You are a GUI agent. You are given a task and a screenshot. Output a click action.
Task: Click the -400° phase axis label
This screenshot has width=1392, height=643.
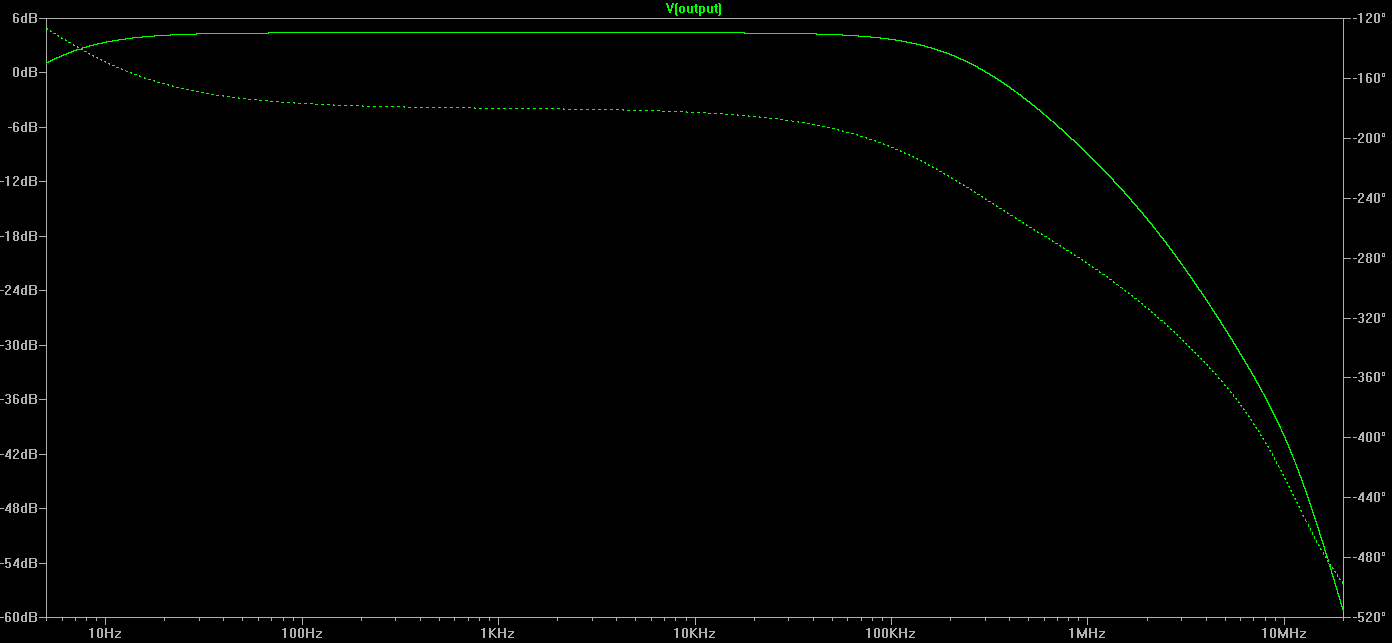point(1368,437)
